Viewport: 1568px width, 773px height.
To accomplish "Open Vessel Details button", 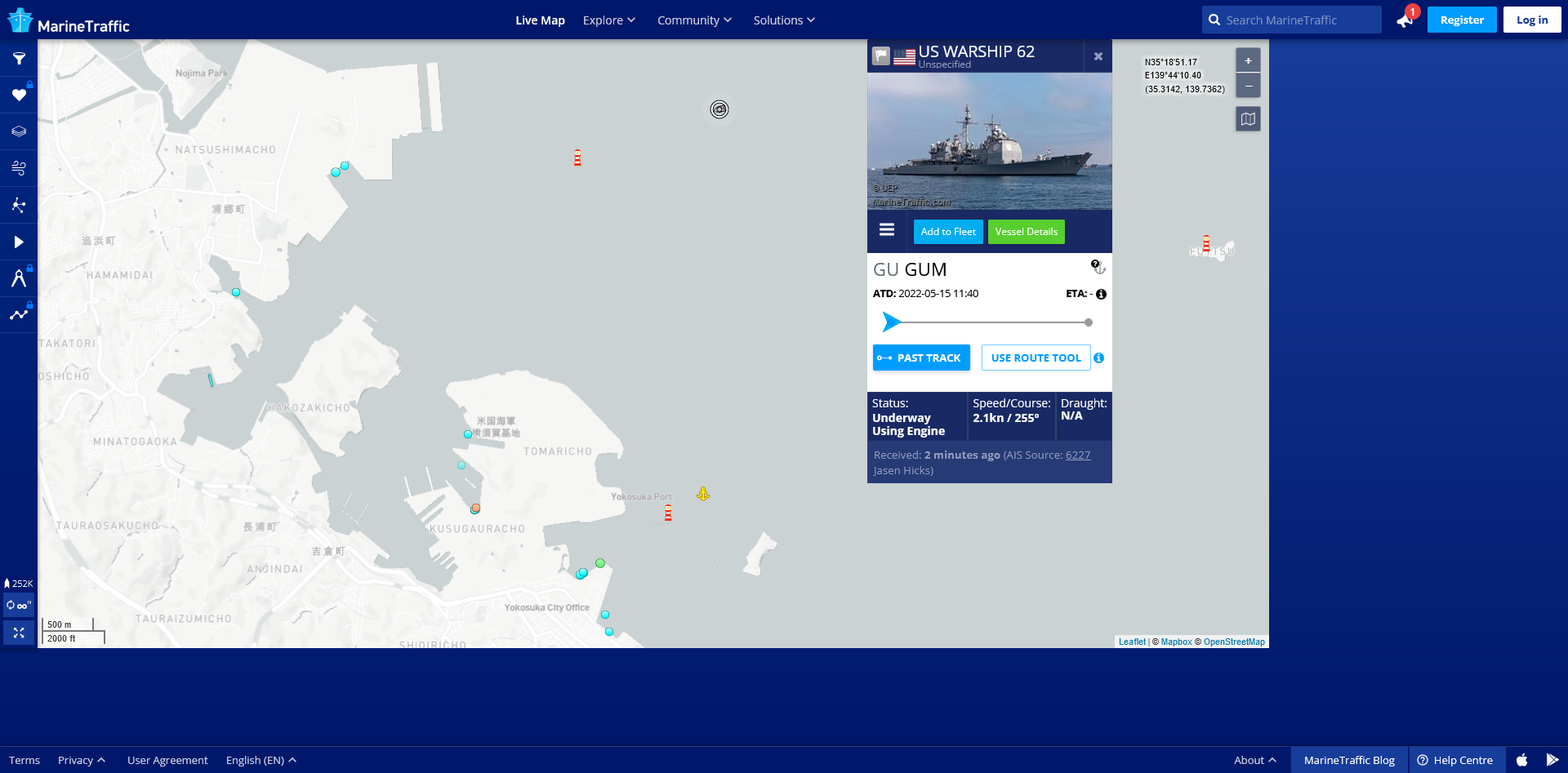I will click(x=1027, y=232).
